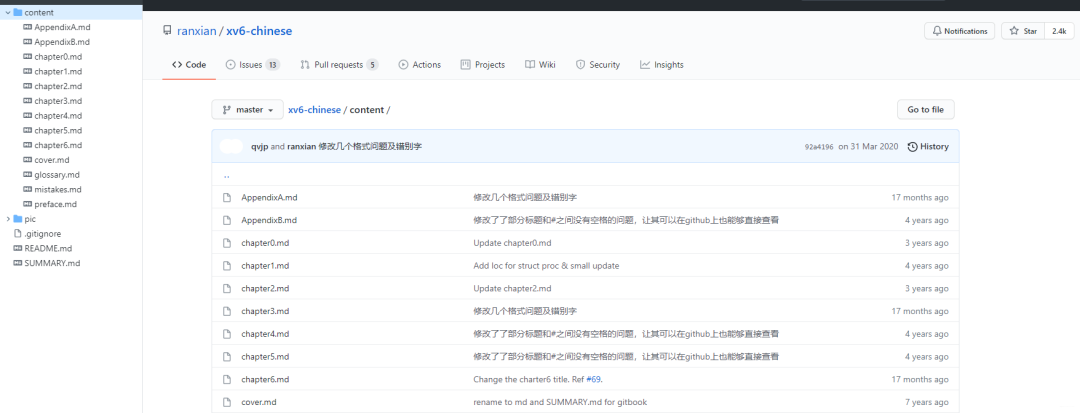Click the file icon beside .gitignore
Screen dimensions: 1080x413
pyautogui.click(x=18, y=233)
